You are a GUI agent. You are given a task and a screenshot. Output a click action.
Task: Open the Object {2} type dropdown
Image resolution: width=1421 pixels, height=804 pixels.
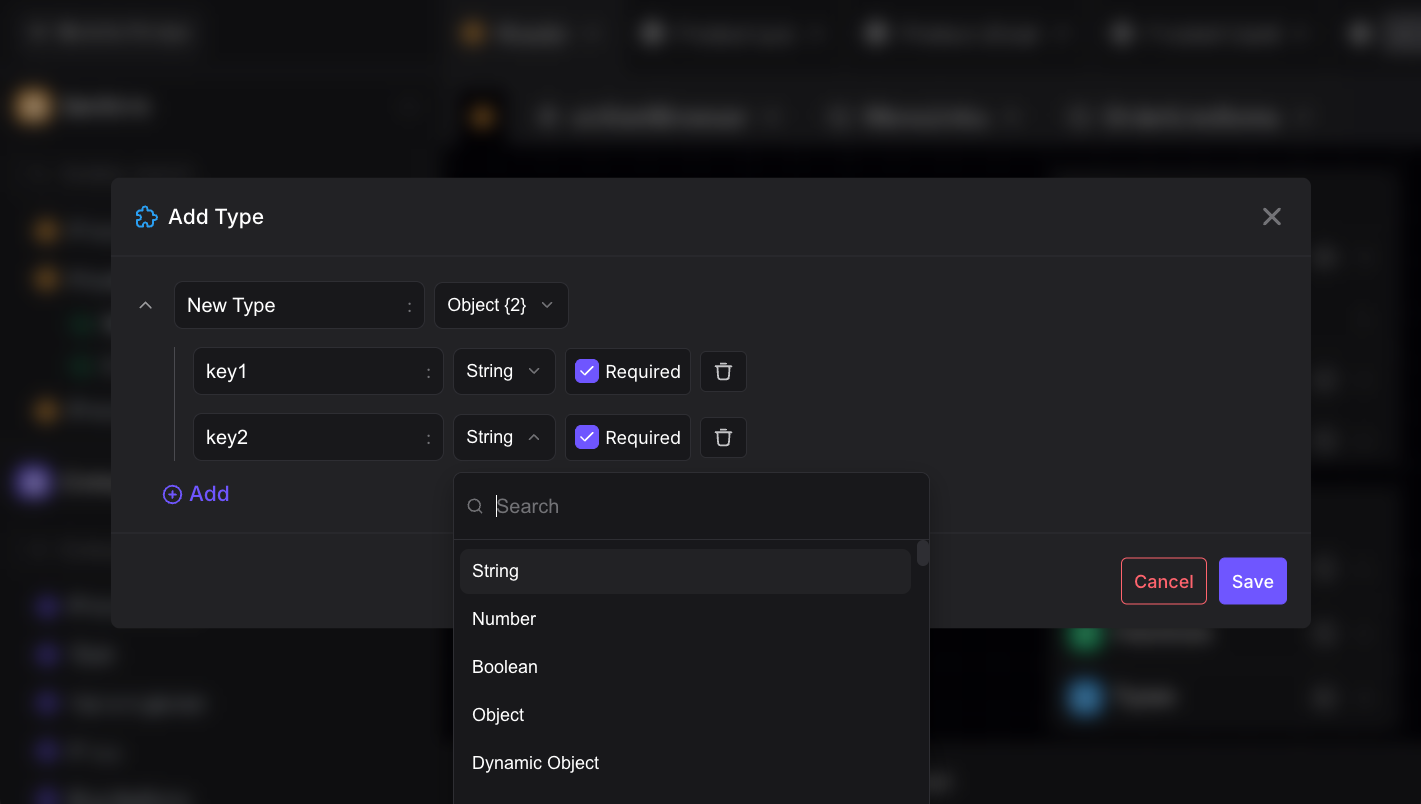501,305
